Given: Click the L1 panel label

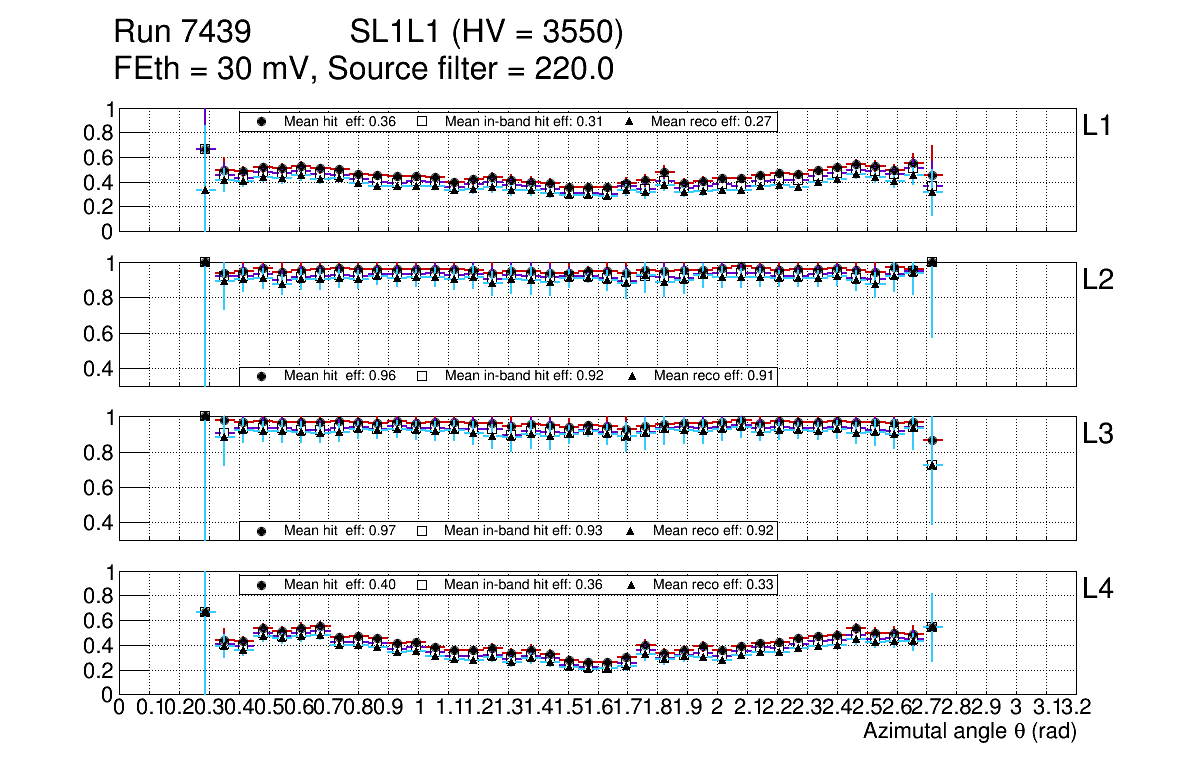Looking at the screenshot, I should pos(1098,126).
